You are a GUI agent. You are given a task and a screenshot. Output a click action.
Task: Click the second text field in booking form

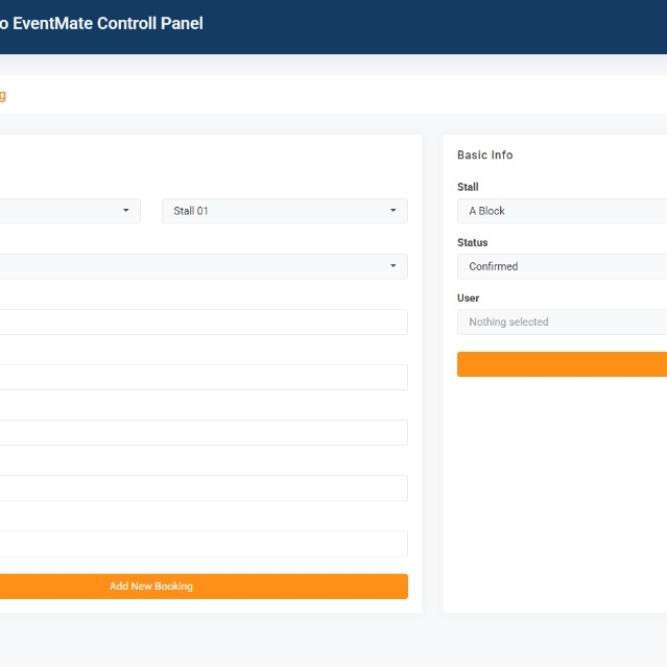pos(202,377)
